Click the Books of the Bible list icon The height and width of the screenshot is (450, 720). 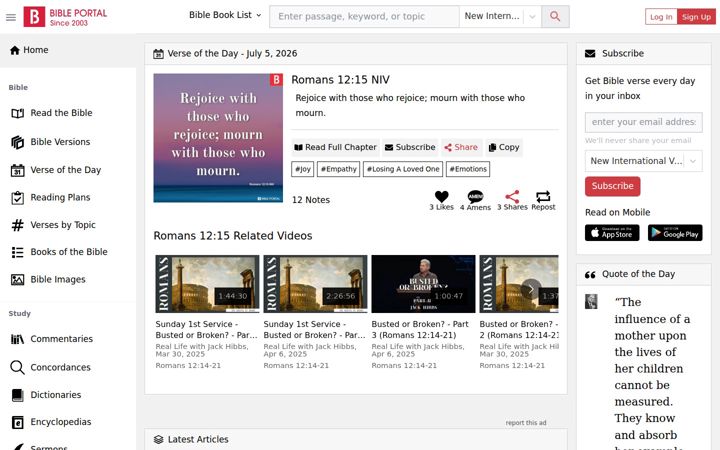pos(17,252)
